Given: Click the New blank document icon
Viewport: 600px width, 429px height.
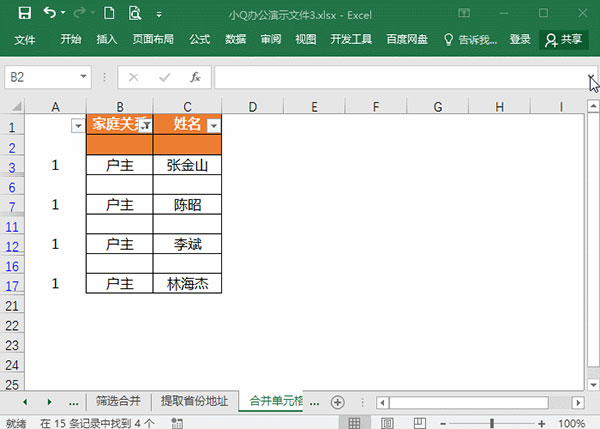Looking at the screenshot, I should [x=109, y=13].
